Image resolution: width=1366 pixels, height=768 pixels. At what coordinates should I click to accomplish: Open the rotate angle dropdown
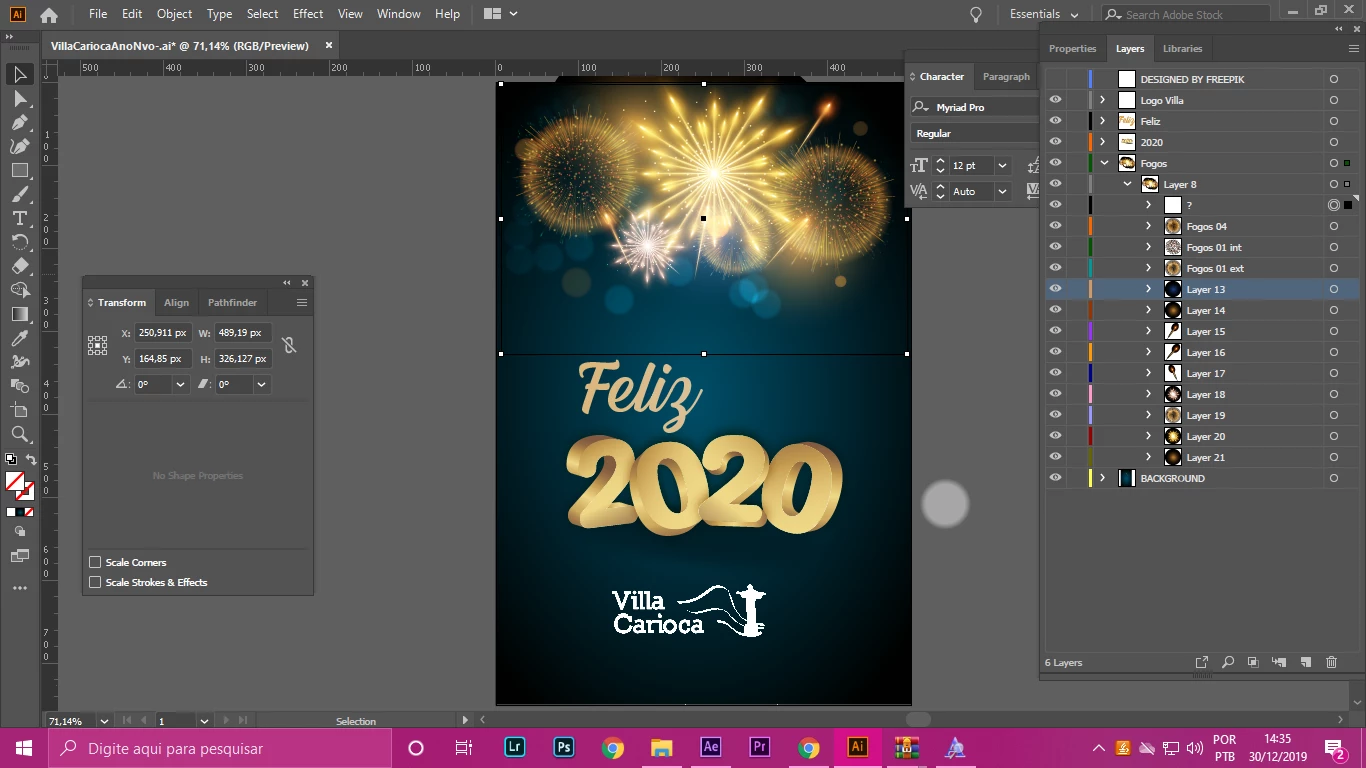coord(180,384)
